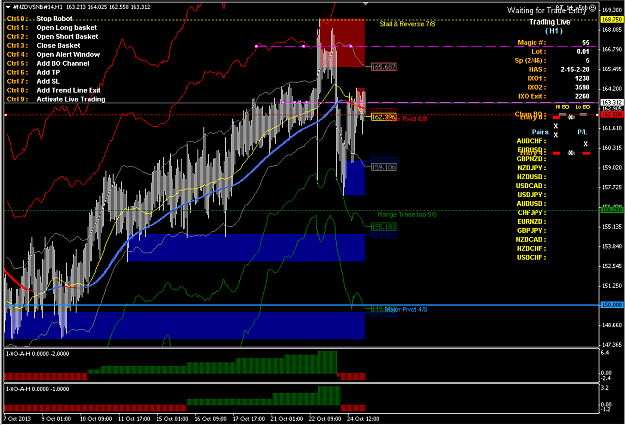This screenshot has height=425, width=625.
Task: Click USDJPY pair row
Action: click(532, 195)
